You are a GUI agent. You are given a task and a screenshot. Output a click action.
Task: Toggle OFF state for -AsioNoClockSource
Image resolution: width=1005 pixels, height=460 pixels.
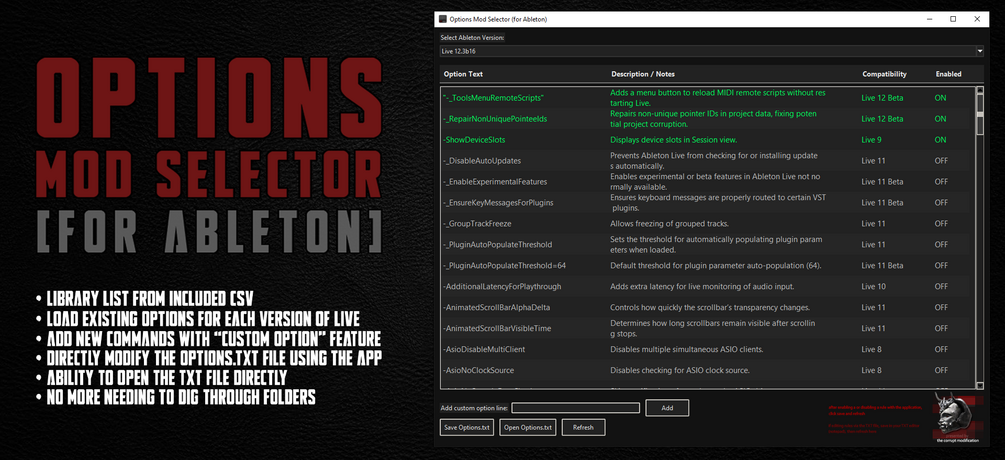[941, 370]
